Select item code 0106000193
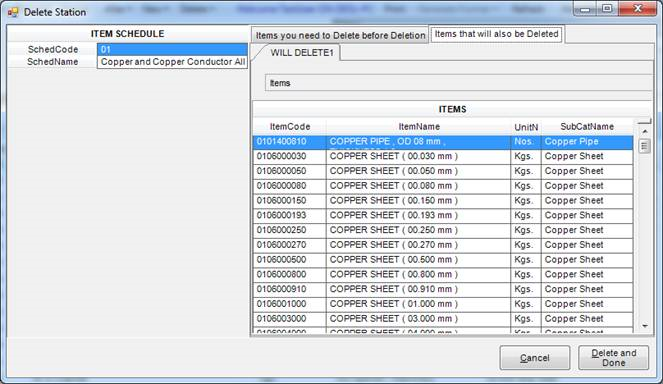Screen dimensions: 663x384 pos(290,216)
